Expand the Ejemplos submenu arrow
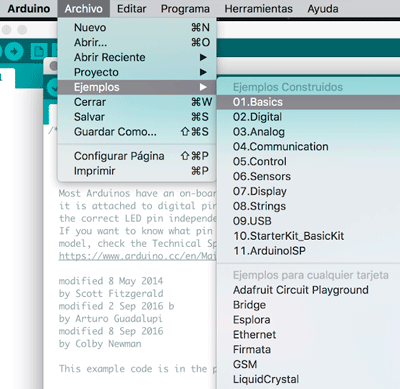This screenshot has width=400, height=389. click(203, 87)
